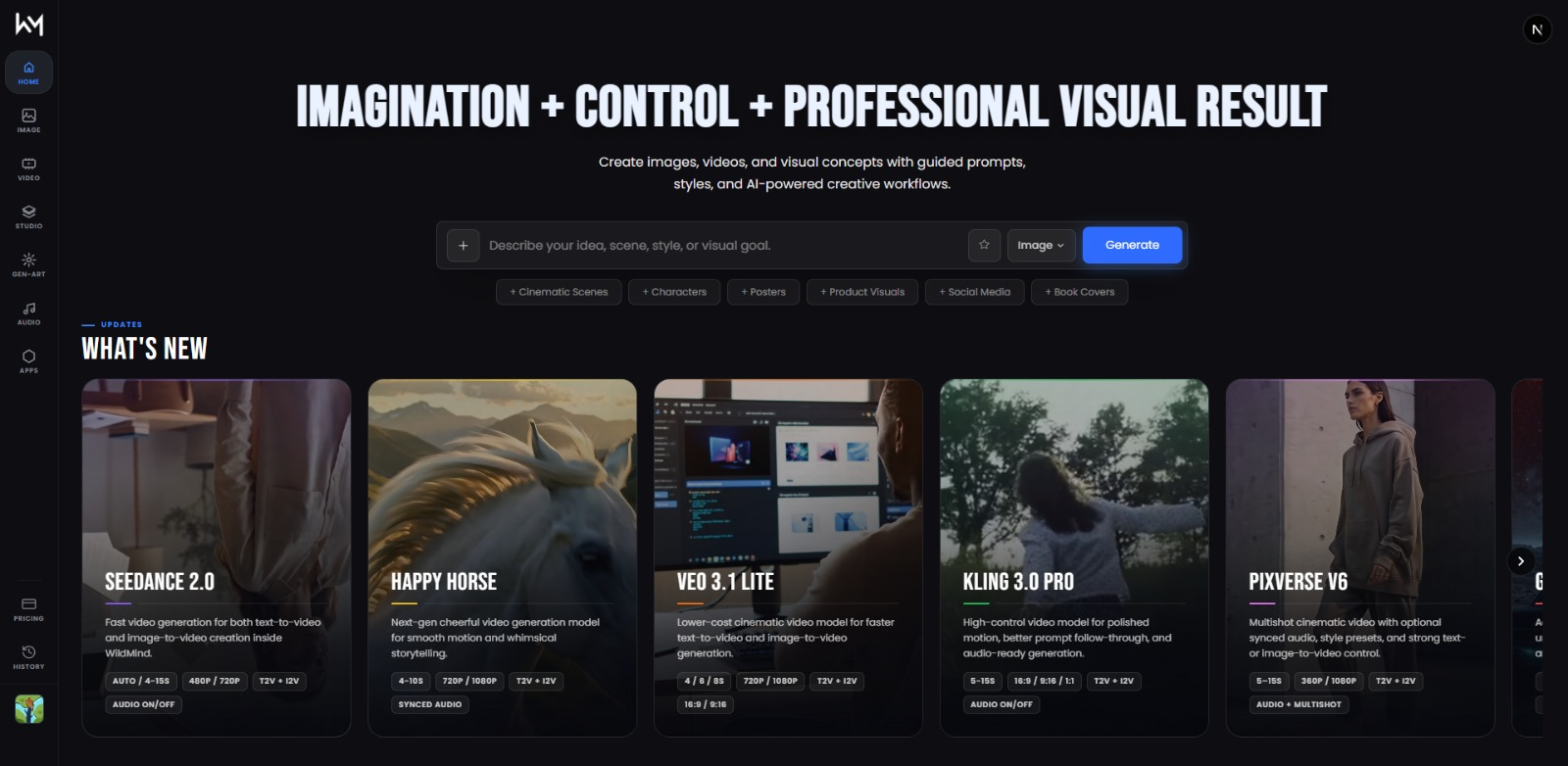Focus the describe your idea prompt field
The image size is (1568, 766).
click(x=723, y=245)
